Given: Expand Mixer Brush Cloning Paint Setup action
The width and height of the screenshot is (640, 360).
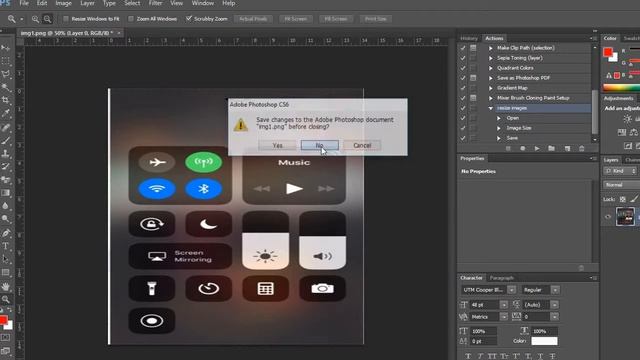Looking at the screenshot, I should click(491, 98).
